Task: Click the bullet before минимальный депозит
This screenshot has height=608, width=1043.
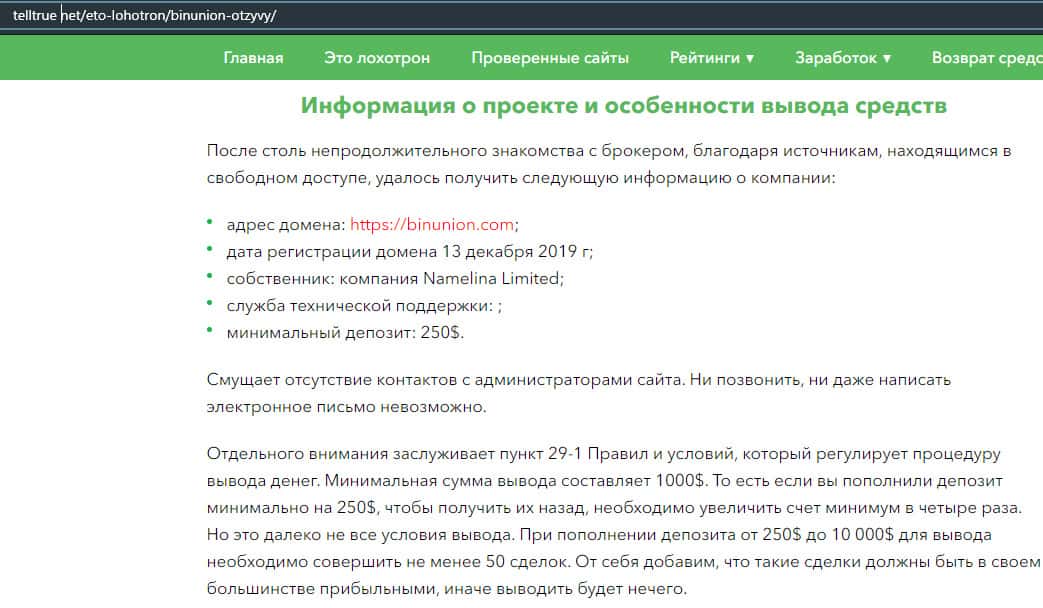Action: tap(210, 332)
